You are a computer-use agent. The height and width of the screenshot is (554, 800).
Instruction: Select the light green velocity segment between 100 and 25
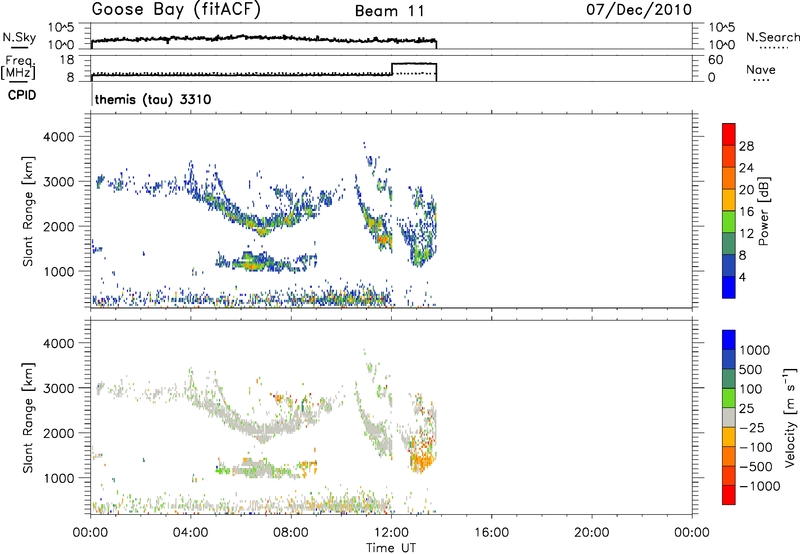point(729,398)
